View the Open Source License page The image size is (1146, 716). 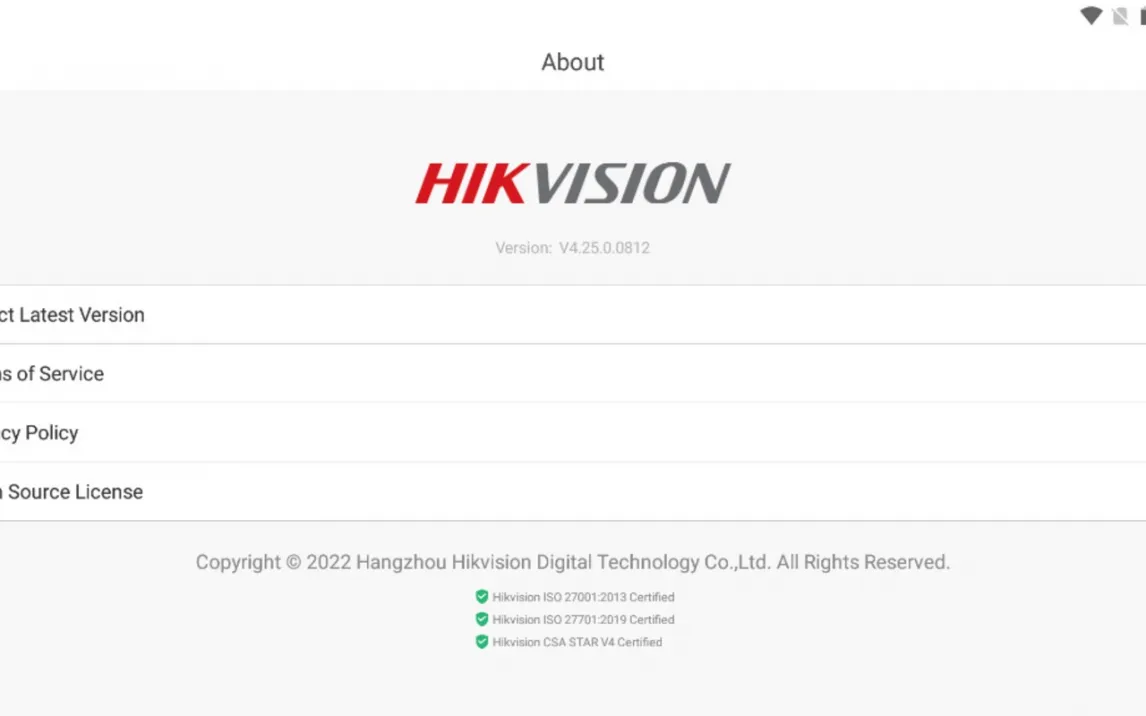point(72,492)
